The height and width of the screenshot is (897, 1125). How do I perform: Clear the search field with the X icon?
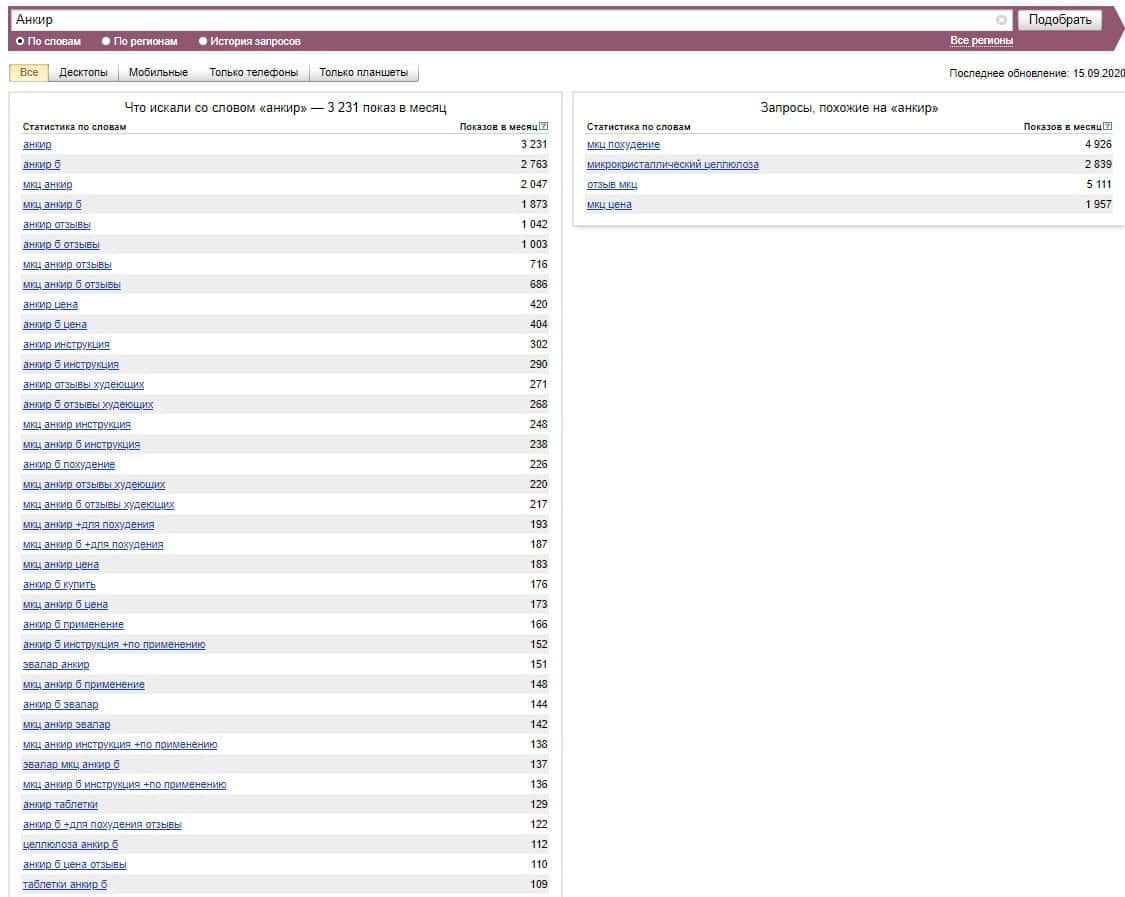tap(1001, 20)
